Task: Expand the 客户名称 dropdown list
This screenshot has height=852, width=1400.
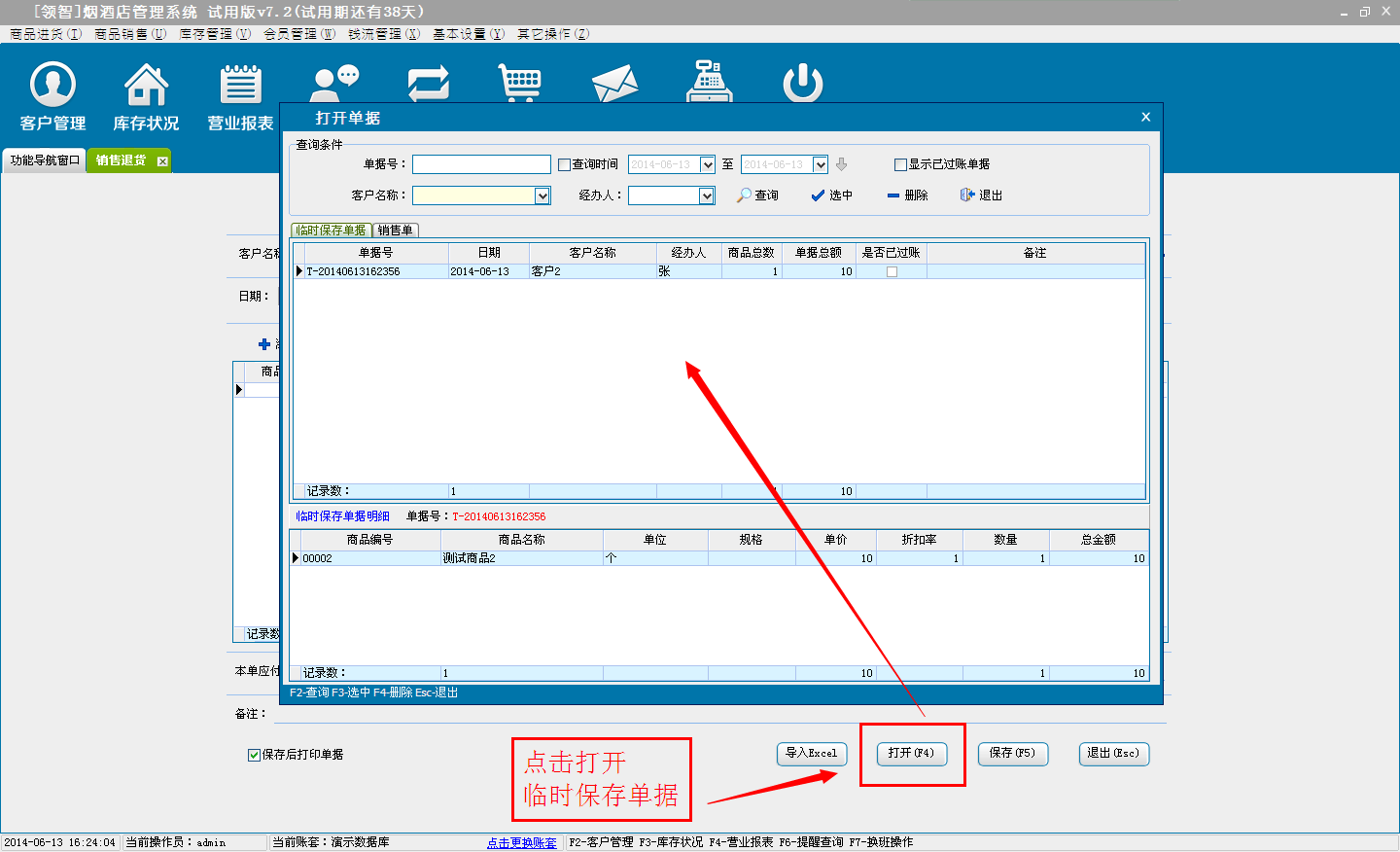Action: pyautogui.click(x=542, y=195)
